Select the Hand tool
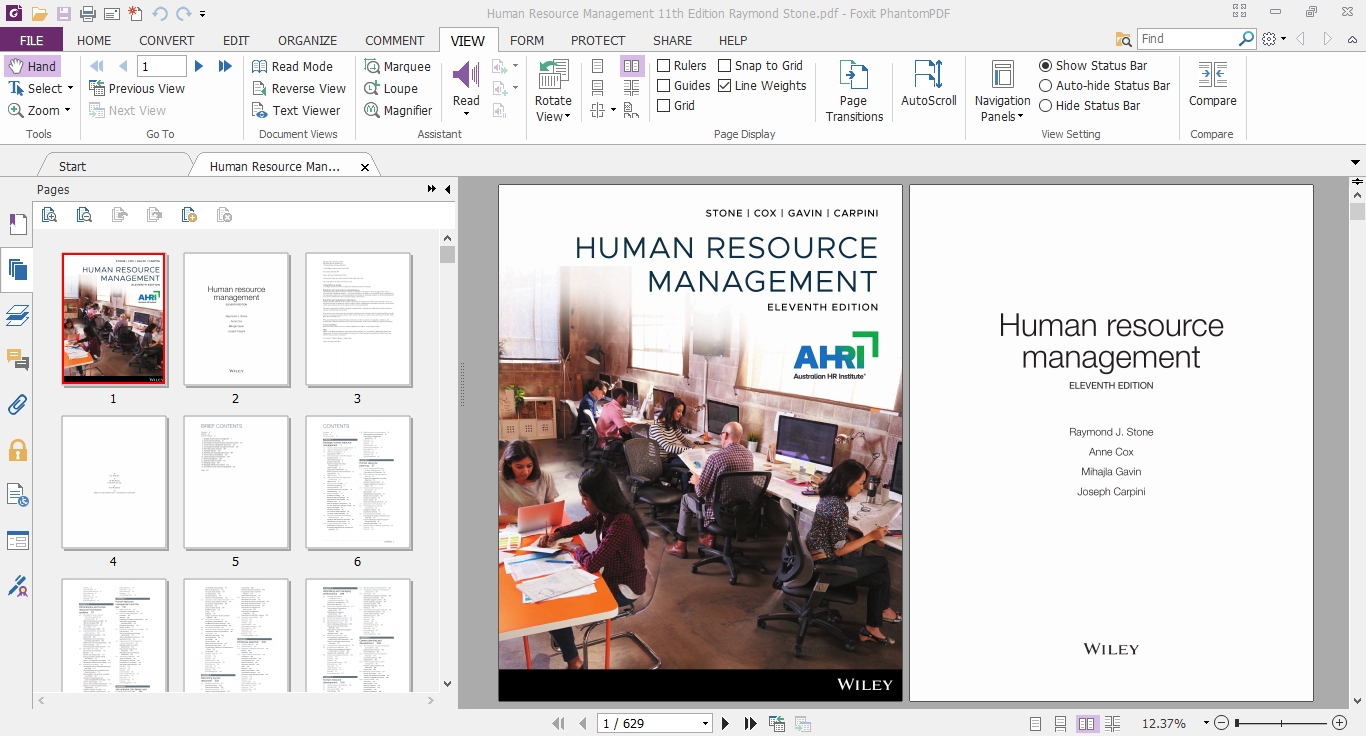This screenshot has height=736, width=1366. [x=32, y=66]
